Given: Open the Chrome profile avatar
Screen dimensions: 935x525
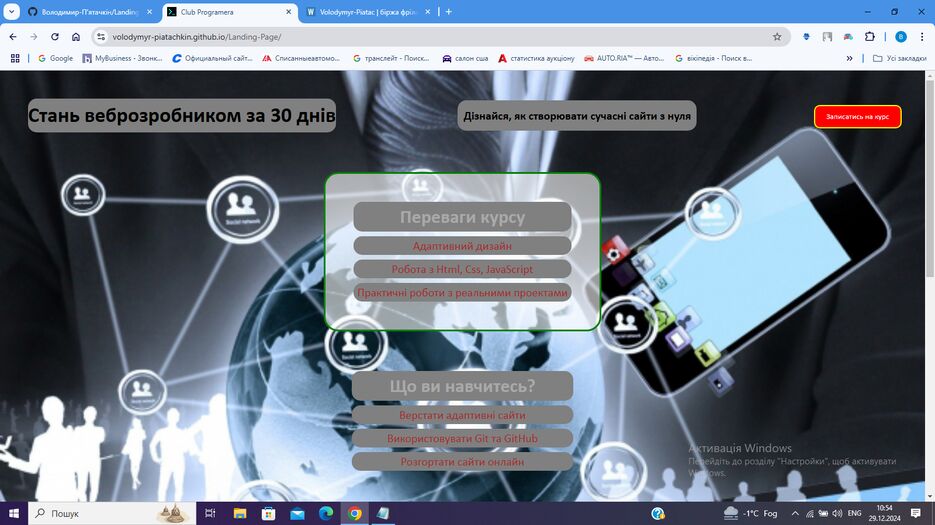Looking at the screenshot, I should point(901,37).
